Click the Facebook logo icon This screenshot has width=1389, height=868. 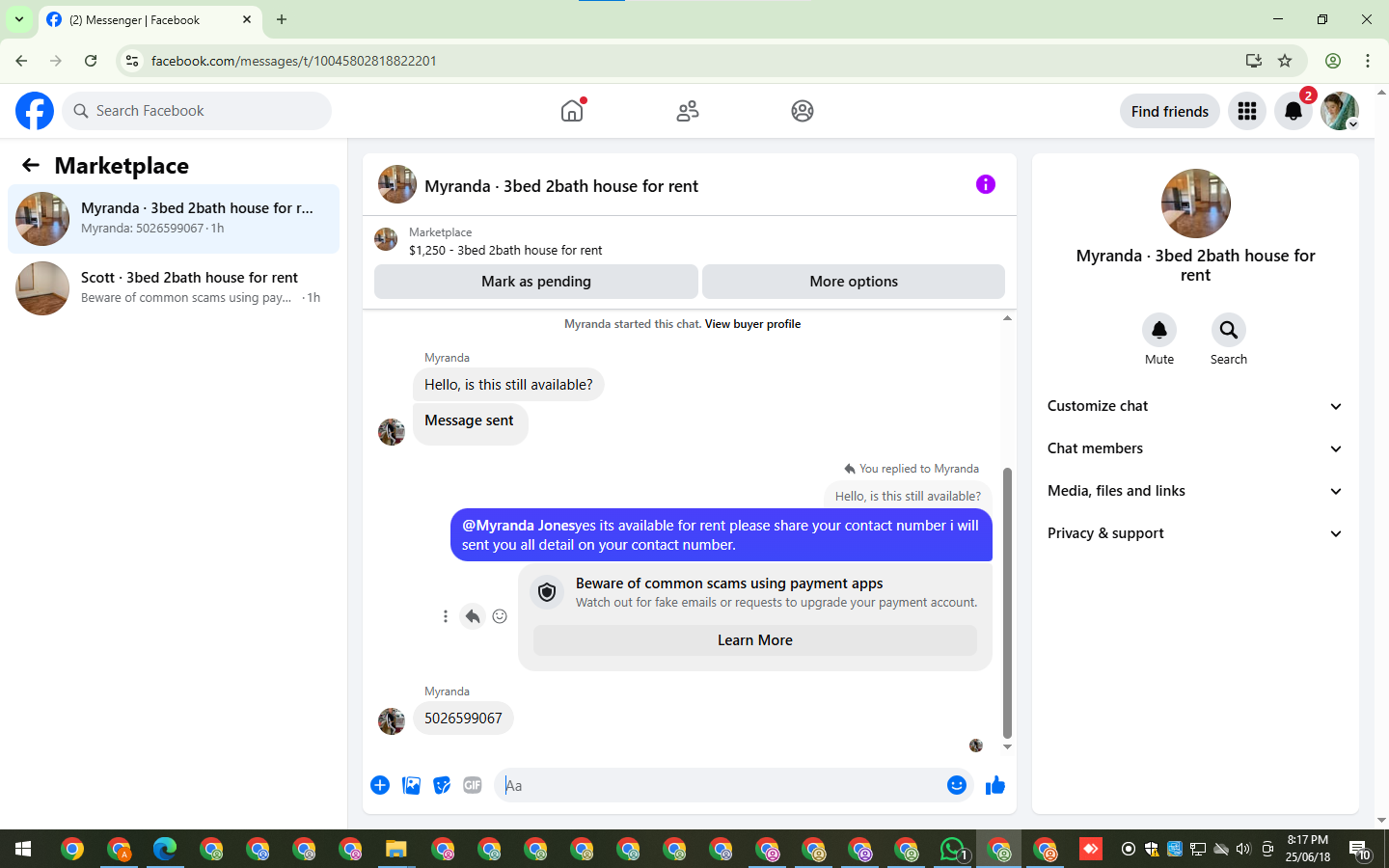pos(35,111)
